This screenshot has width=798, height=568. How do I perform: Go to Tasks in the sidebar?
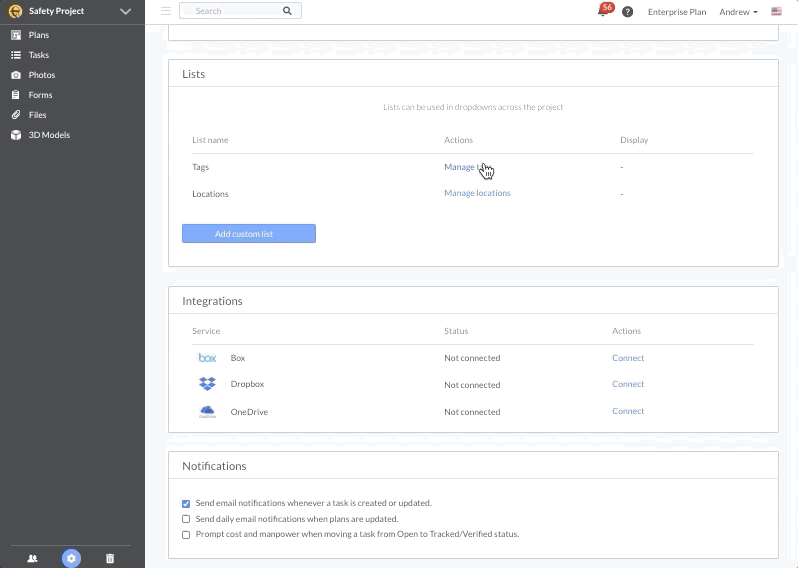39,55
